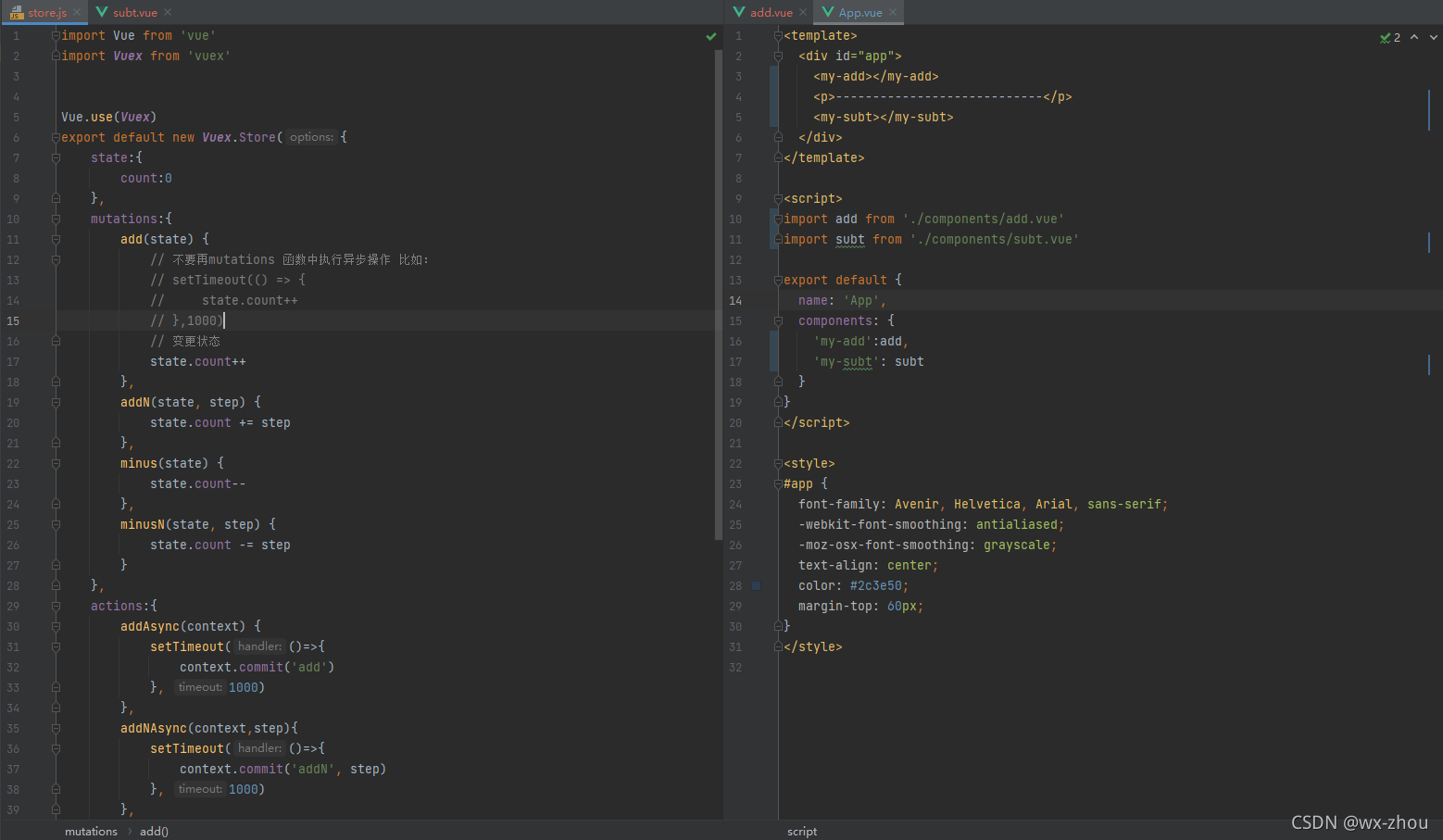Place cursor on count:0 in store.js

click(146, 178)
